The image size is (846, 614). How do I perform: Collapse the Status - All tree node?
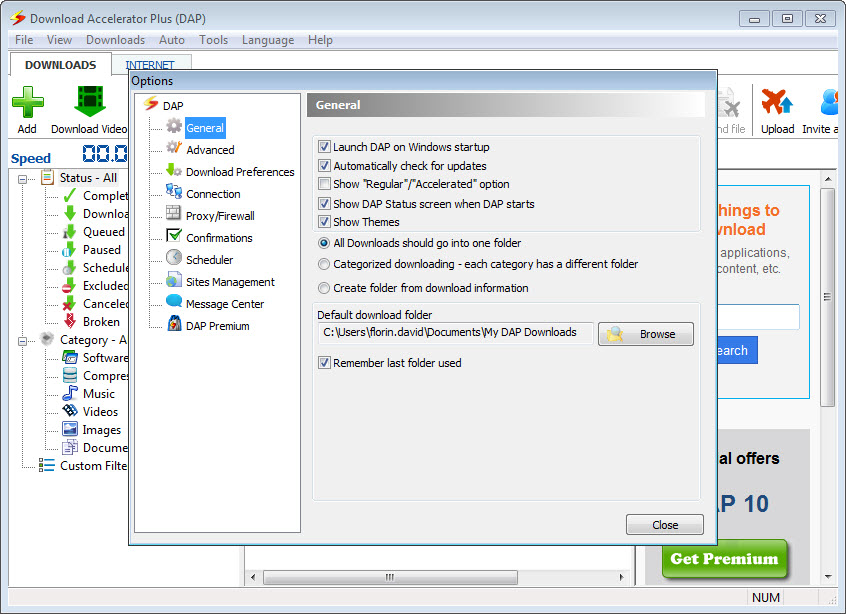tap(23, 179)
